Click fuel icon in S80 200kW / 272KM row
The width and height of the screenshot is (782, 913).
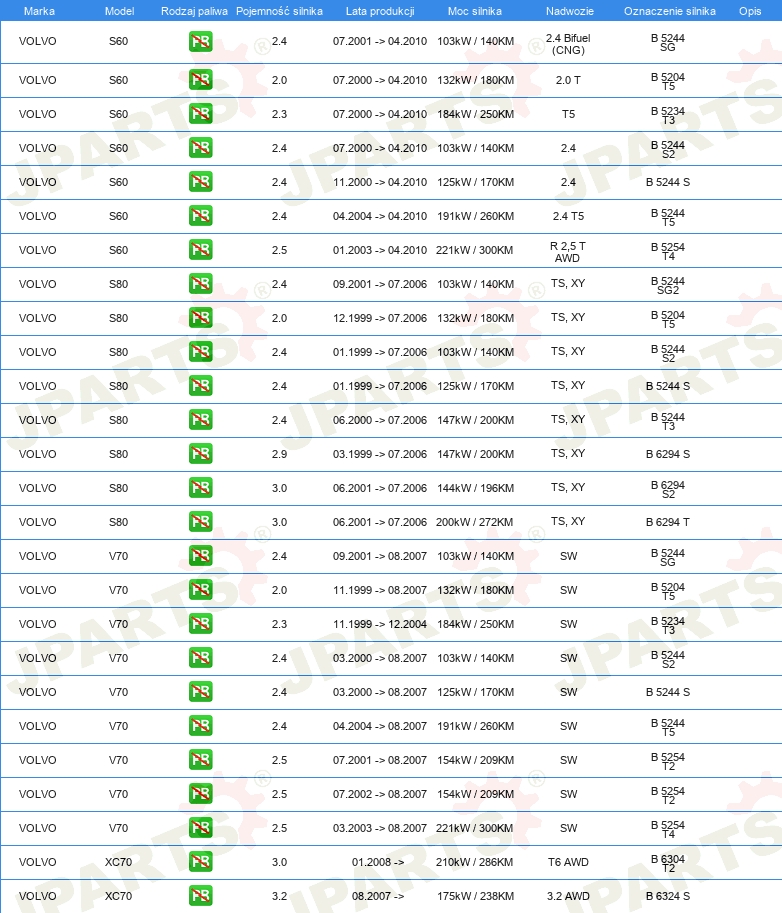coord(200,522)
